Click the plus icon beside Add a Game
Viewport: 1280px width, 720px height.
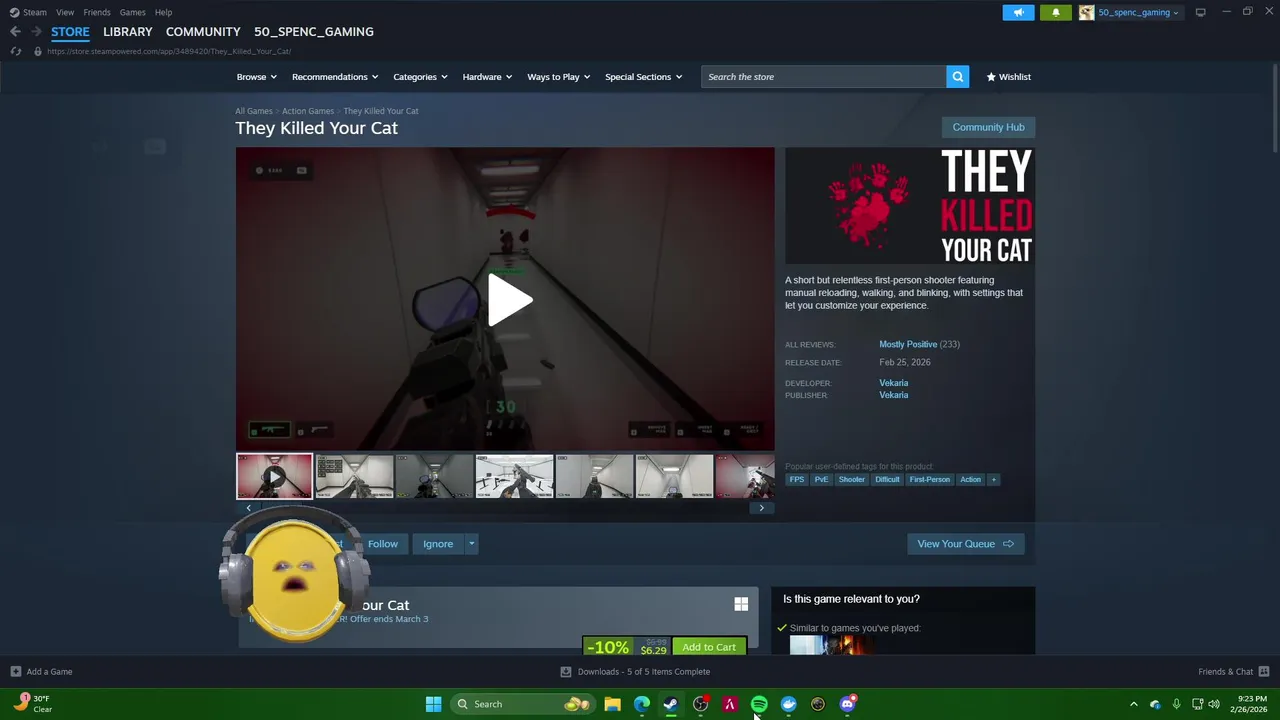pos(15,672)
